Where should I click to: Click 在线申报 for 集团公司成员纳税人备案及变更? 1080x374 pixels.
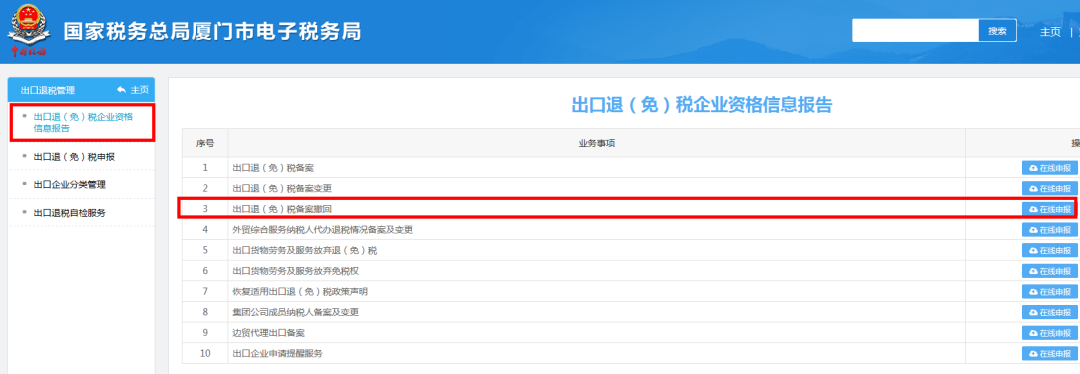[x=1050, y=313]
